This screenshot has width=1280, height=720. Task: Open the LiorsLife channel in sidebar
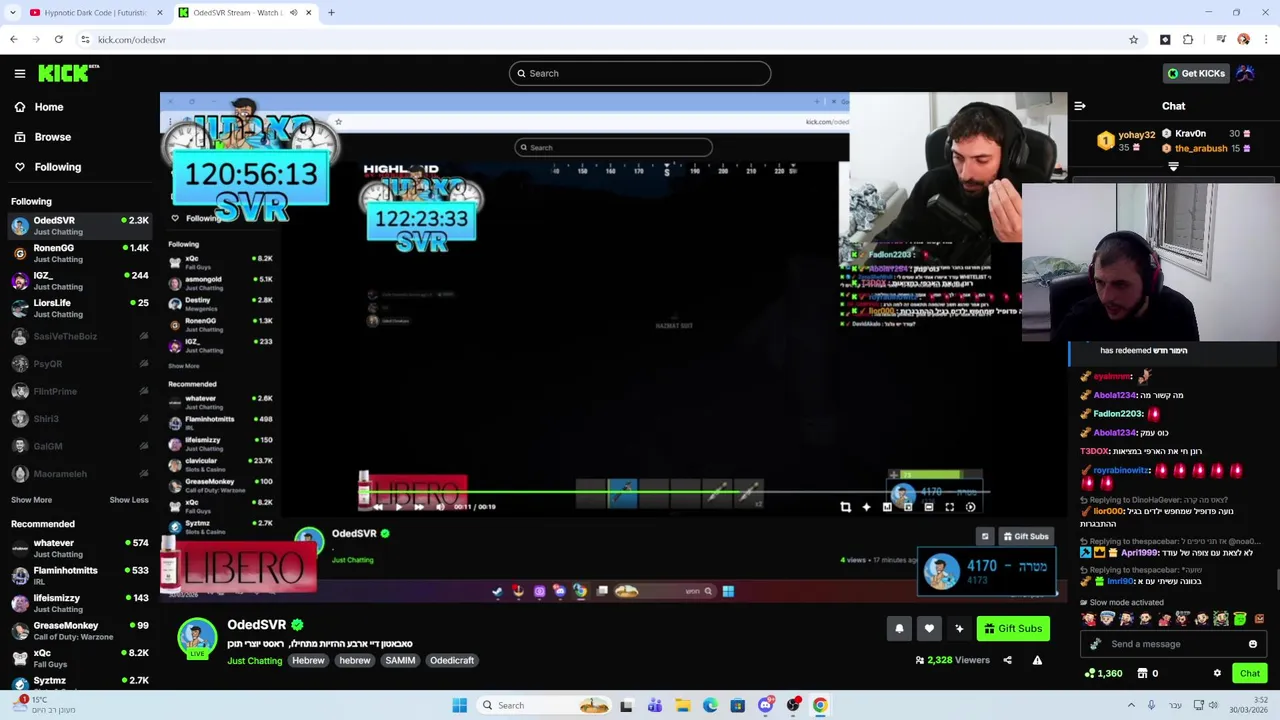tap(80, 308)
